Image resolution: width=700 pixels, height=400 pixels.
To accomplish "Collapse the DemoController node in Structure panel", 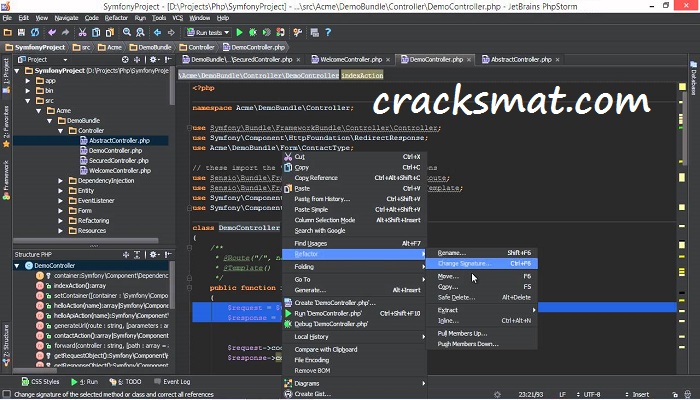I will pyautogui.click(x=17, y=266).
